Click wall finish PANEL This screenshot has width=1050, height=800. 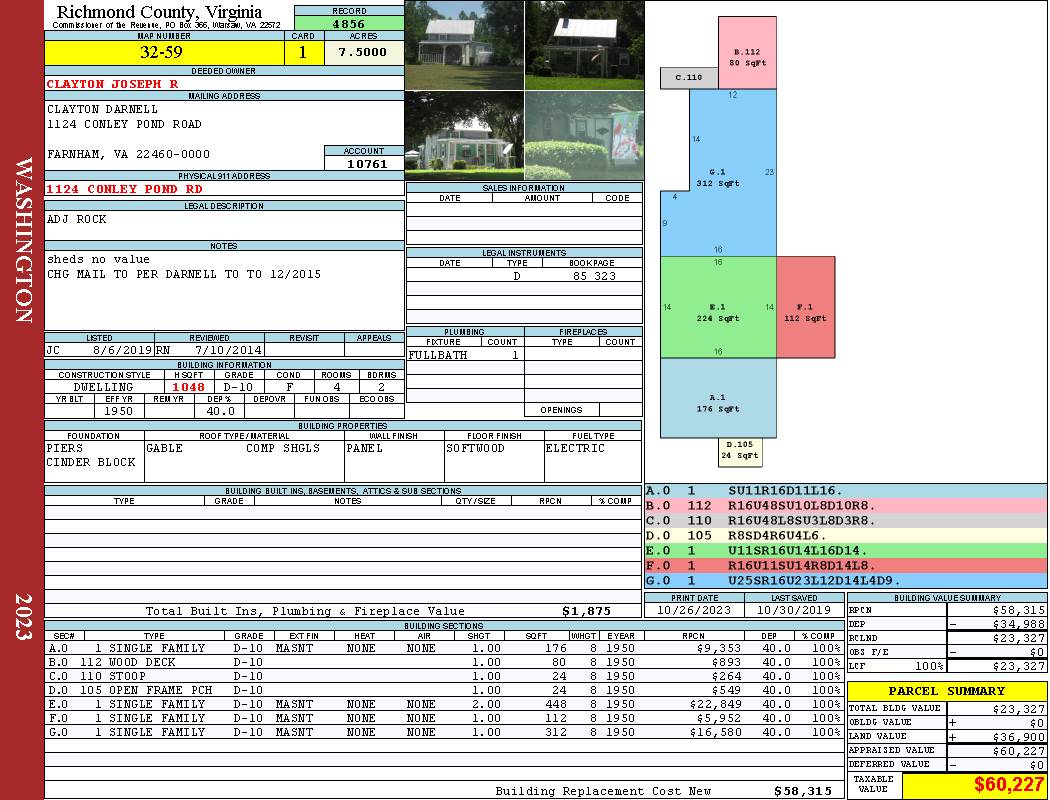(x=364, y=448)
